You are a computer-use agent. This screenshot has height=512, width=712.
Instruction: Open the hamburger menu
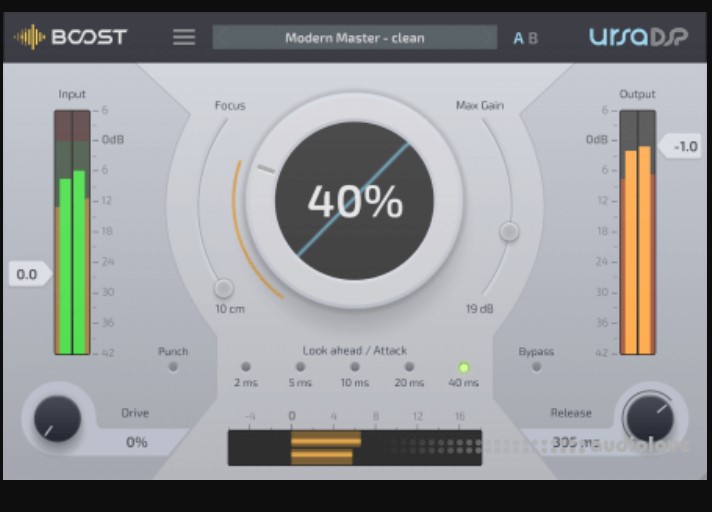click(x=184, y=37)
